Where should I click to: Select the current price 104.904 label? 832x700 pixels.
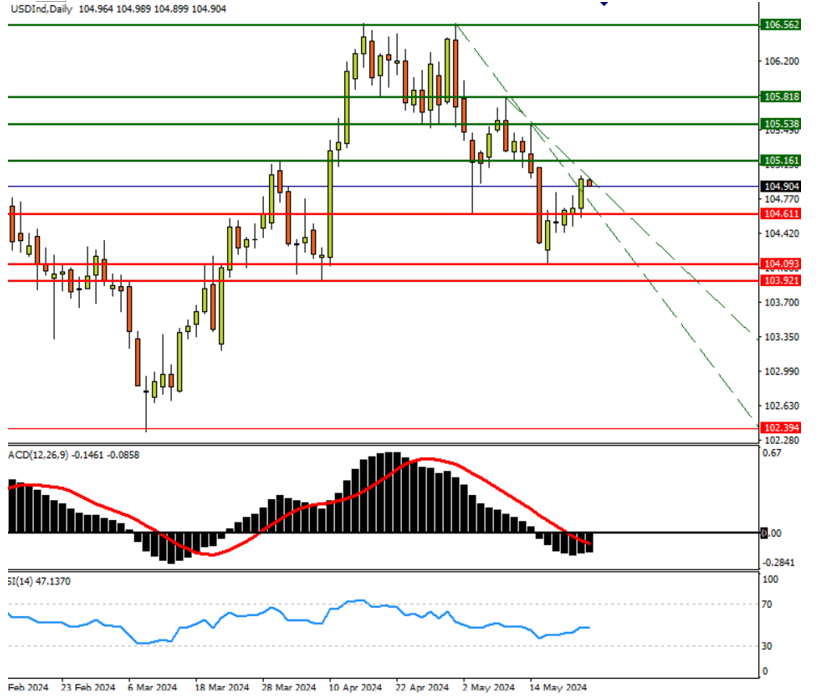click(x=779, y=186)
